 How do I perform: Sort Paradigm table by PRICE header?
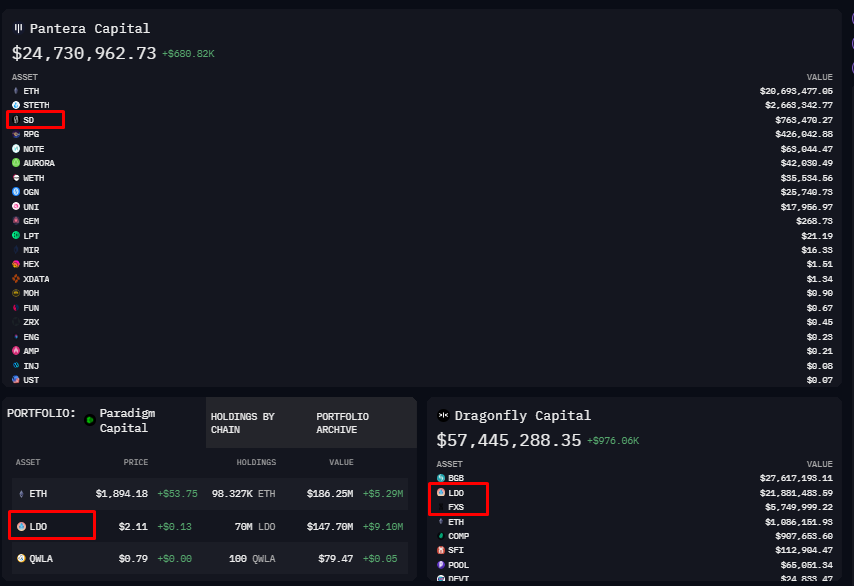point(136,462)
